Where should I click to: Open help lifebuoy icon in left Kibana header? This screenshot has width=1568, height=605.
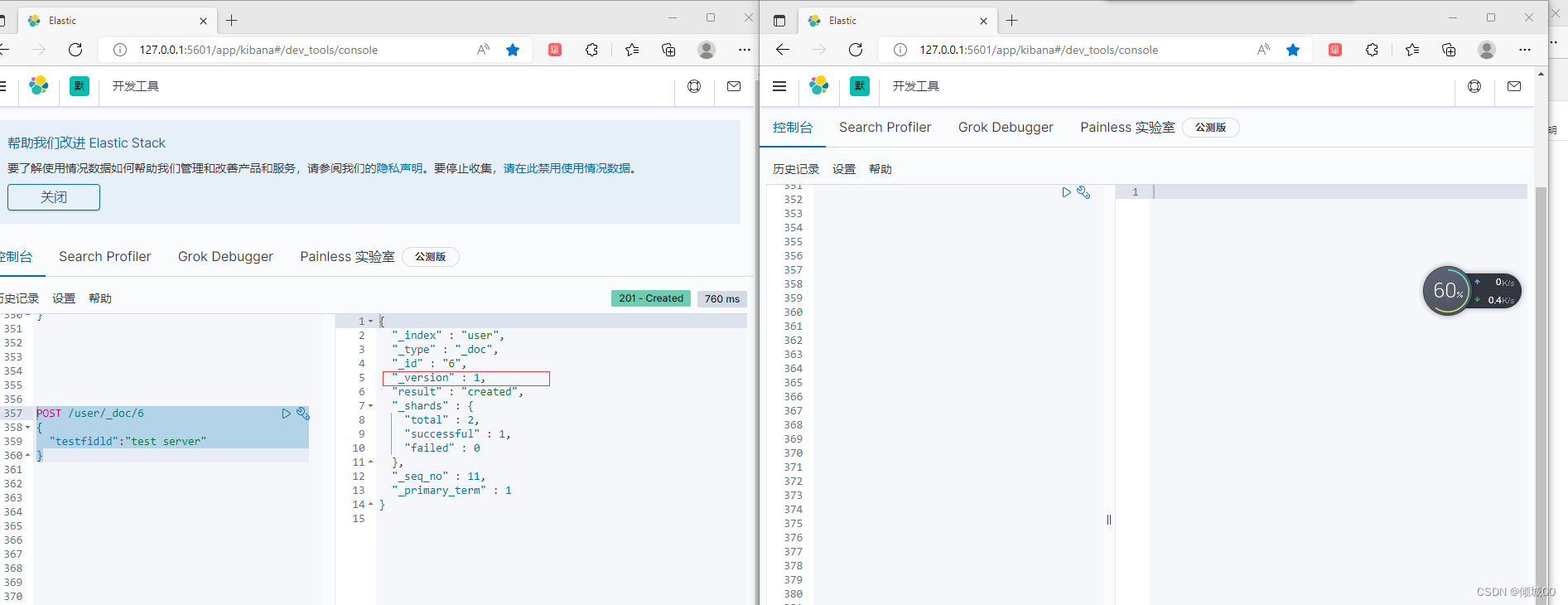coord(694,86)
